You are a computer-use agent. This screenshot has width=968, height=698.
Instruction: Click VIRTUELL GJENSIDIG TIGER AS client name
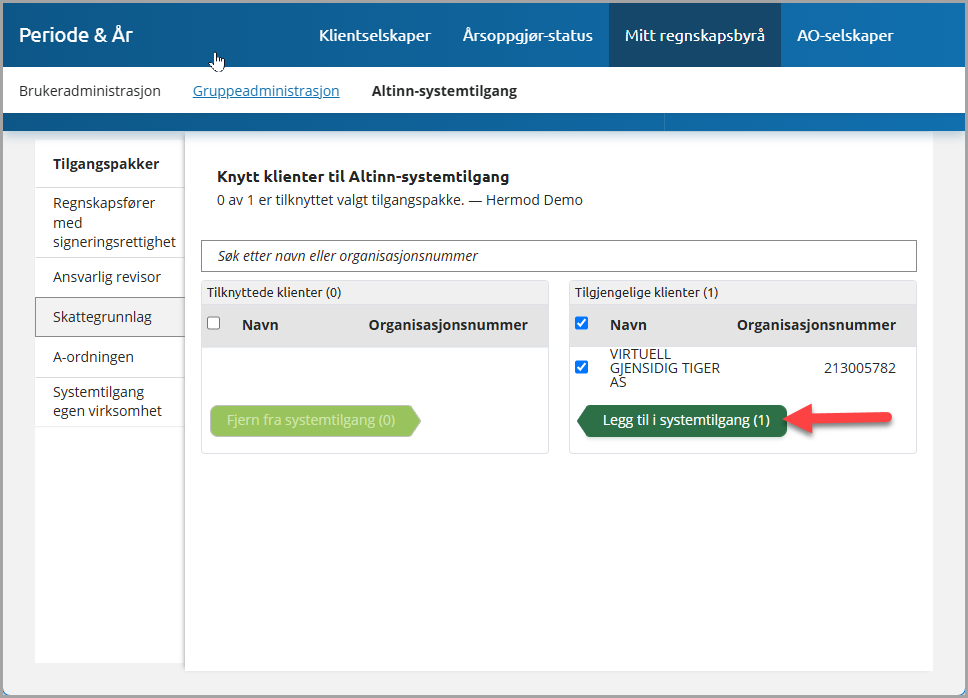click(x=664, y=368)
